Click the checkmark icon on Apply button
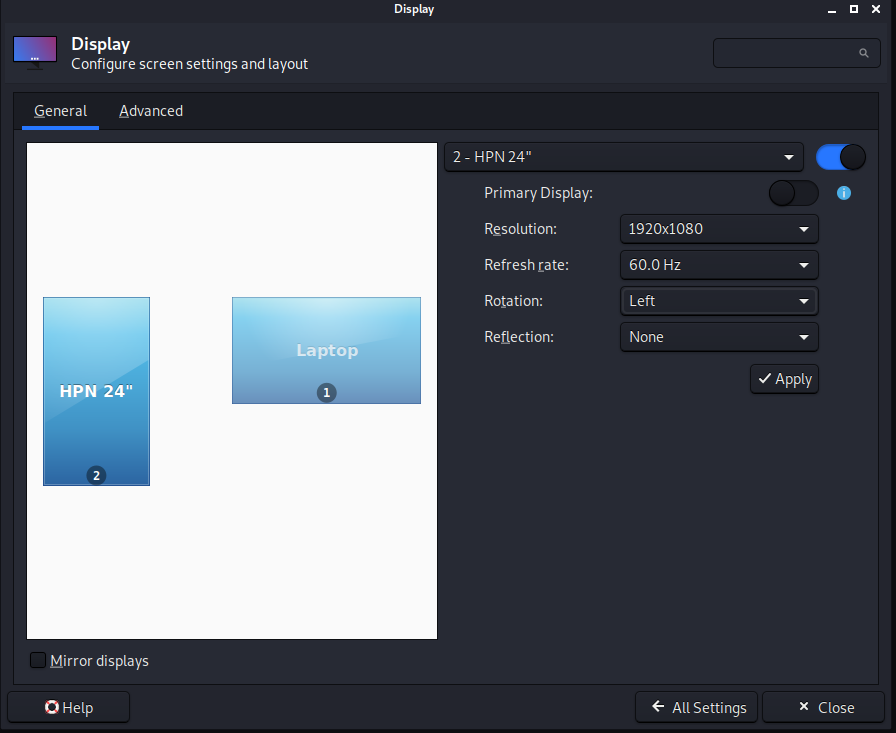896x733 pixels. click(x=764, y=379)
